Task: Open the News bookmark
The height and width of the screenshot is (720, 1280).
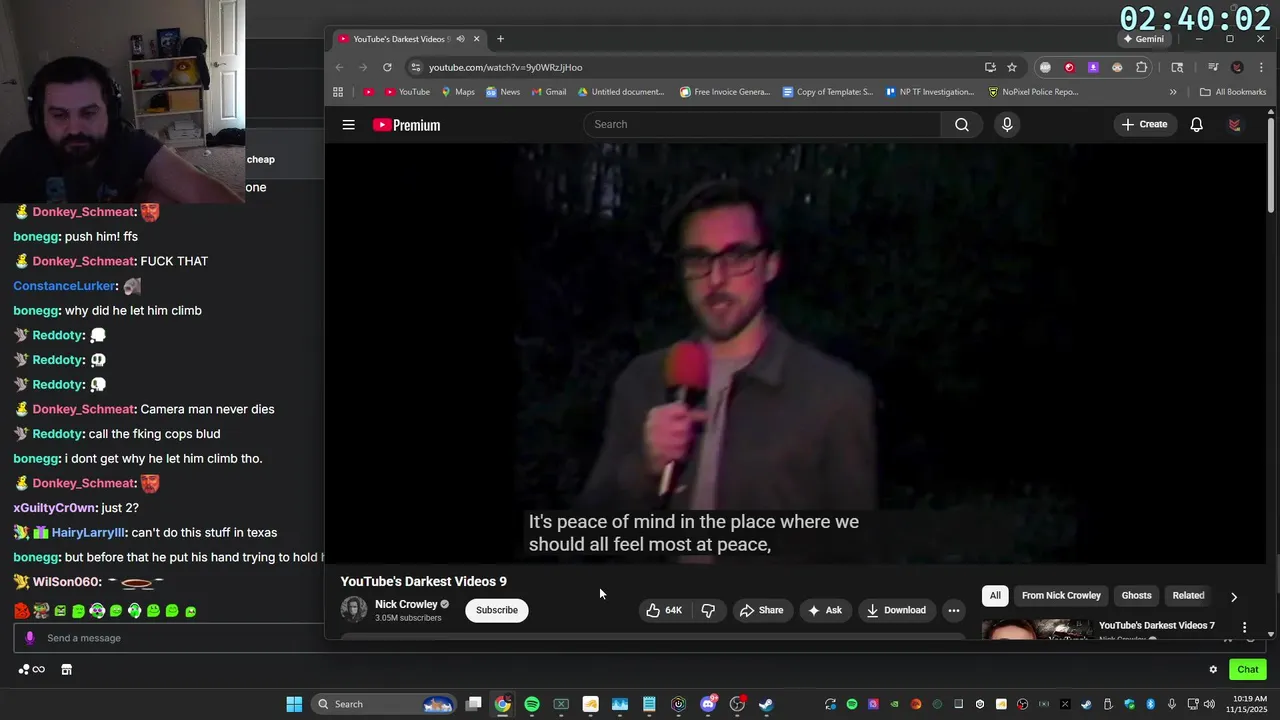Action: point(503,92)
